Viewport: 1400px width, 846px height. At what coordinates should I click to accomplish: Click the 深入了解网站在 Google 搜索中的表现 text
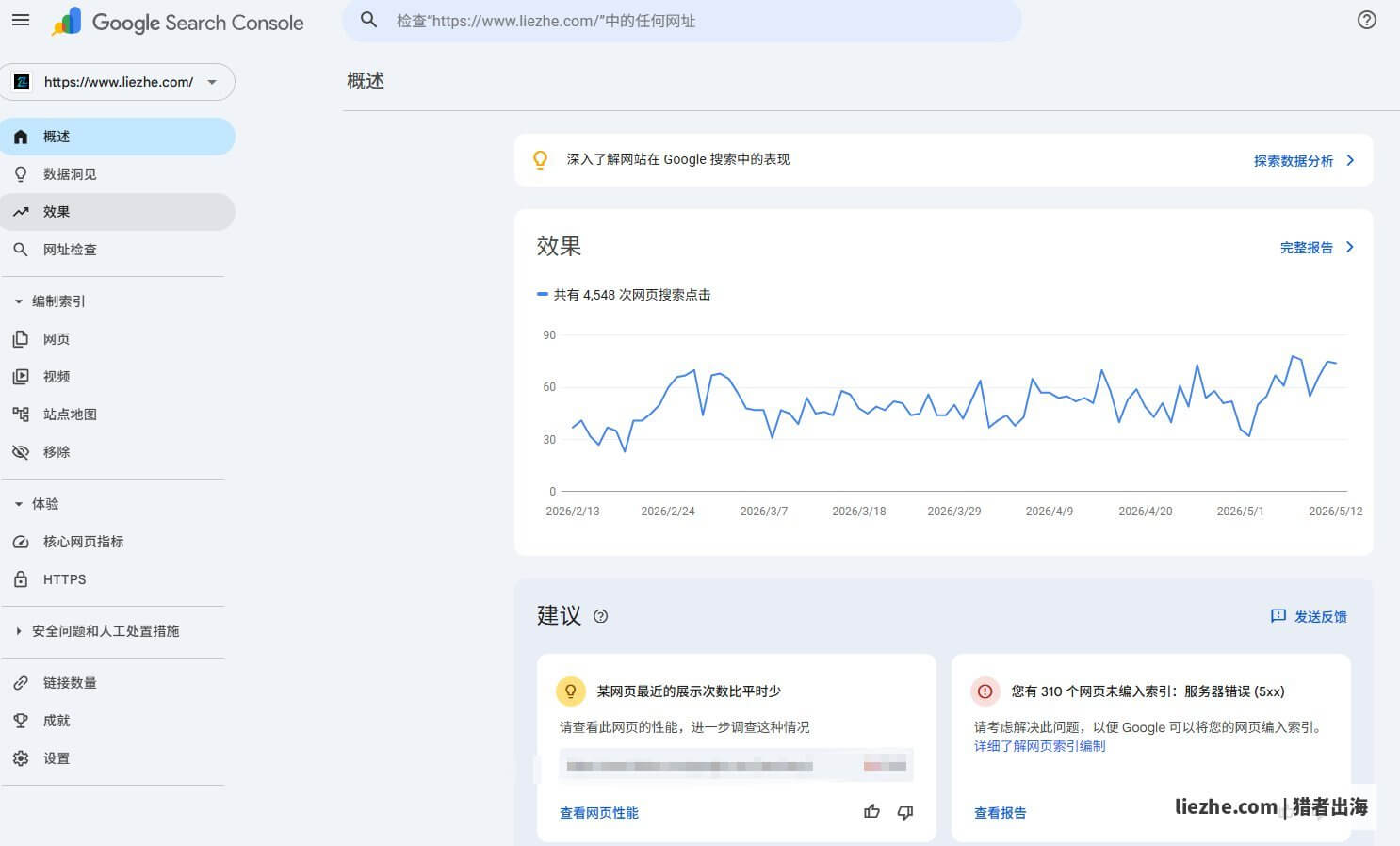click(x=678, y=159)
